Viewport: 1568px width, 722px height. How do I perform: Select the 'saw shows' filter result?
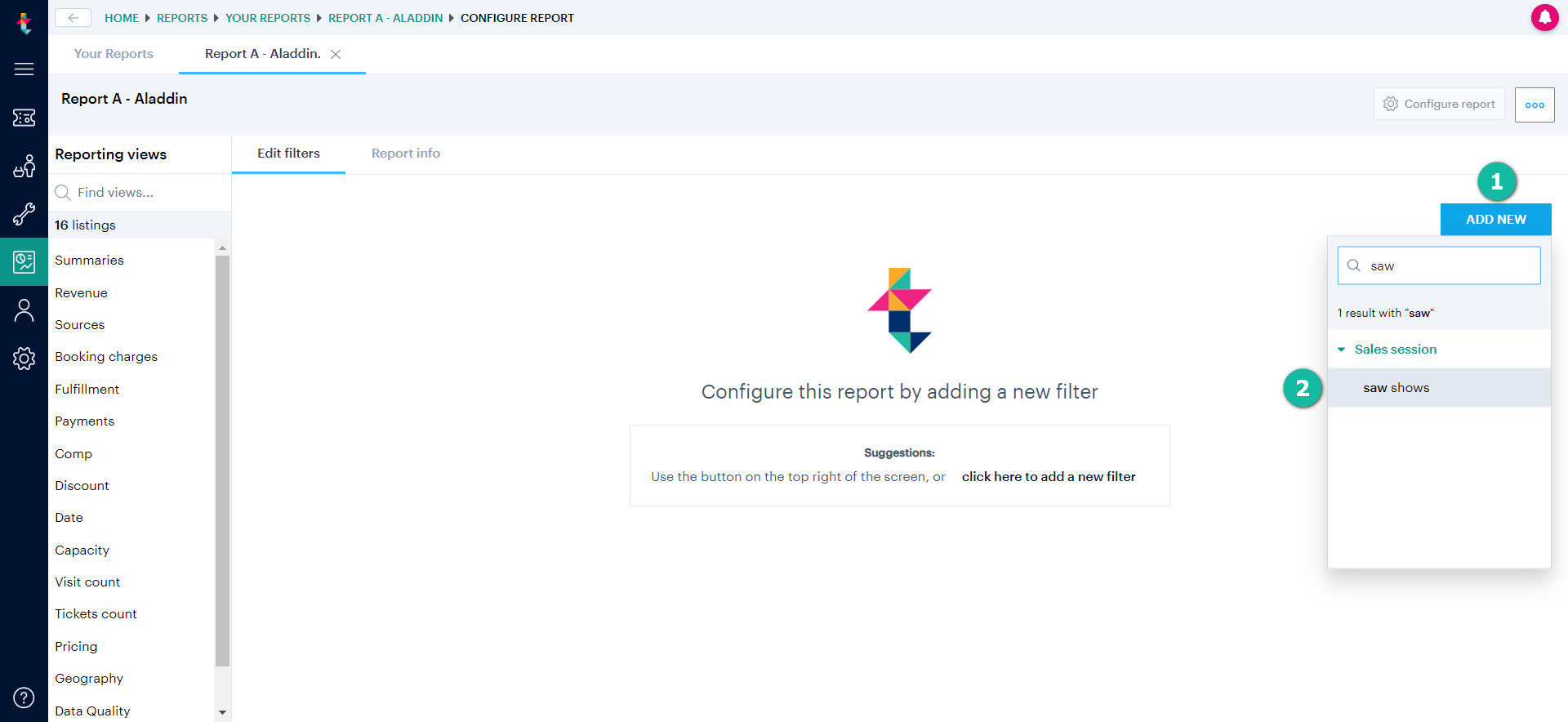[1439, 388]
